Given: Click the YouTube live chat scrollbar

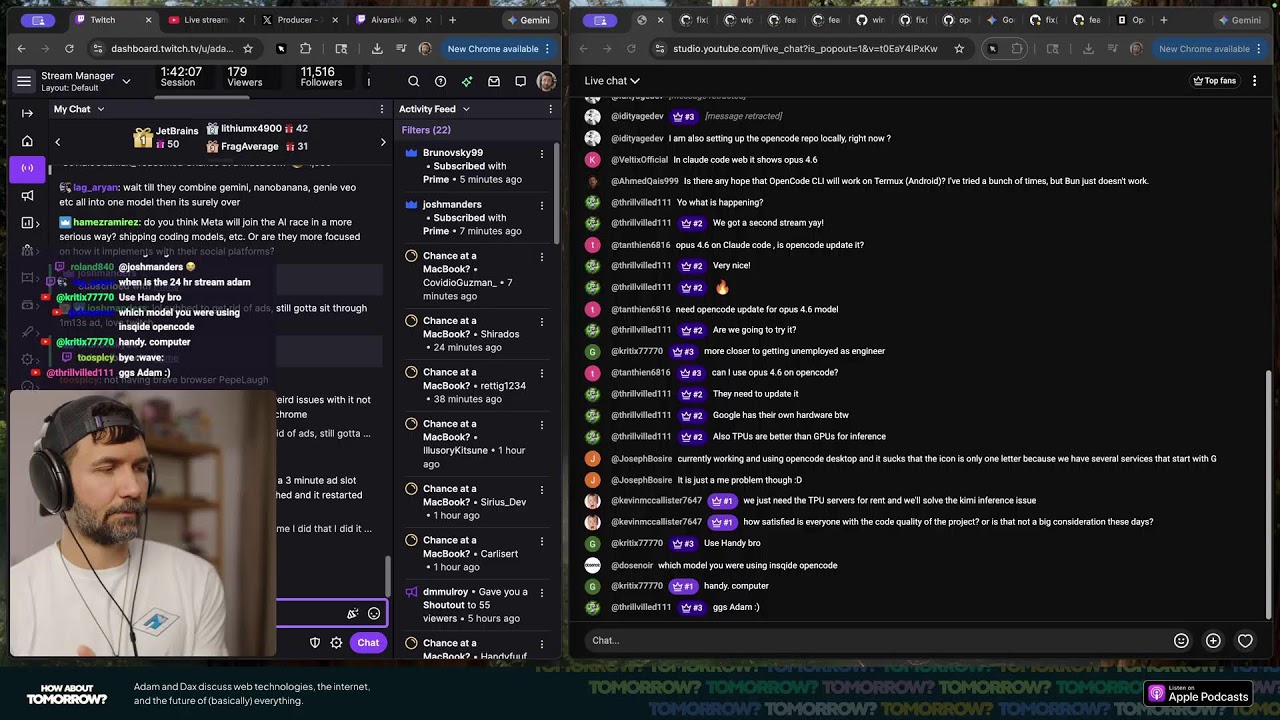Looking at the screenshot, I should coord(1269,494).
